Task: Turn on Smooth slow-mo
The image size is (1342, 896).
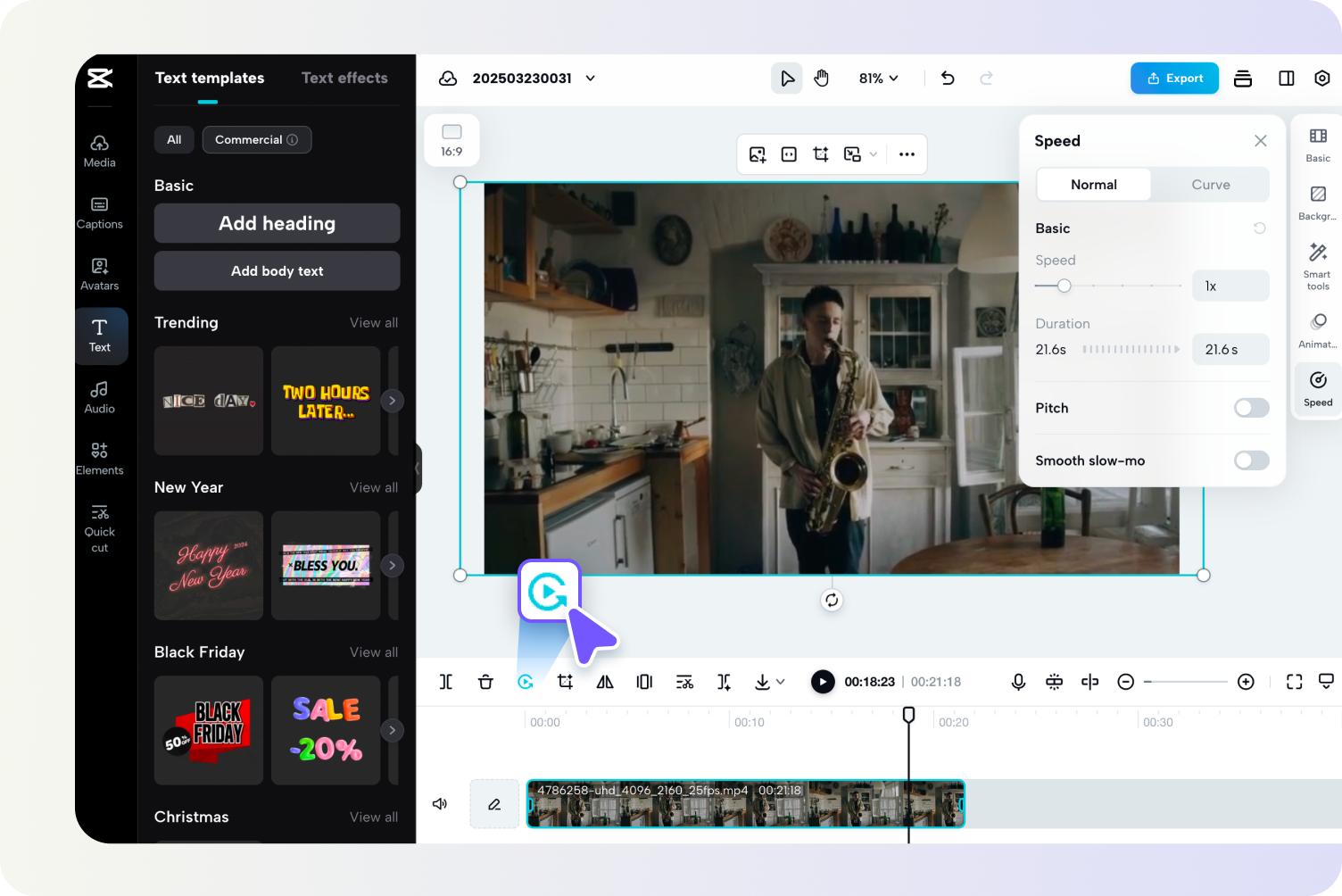Action: click(1251, 460)
